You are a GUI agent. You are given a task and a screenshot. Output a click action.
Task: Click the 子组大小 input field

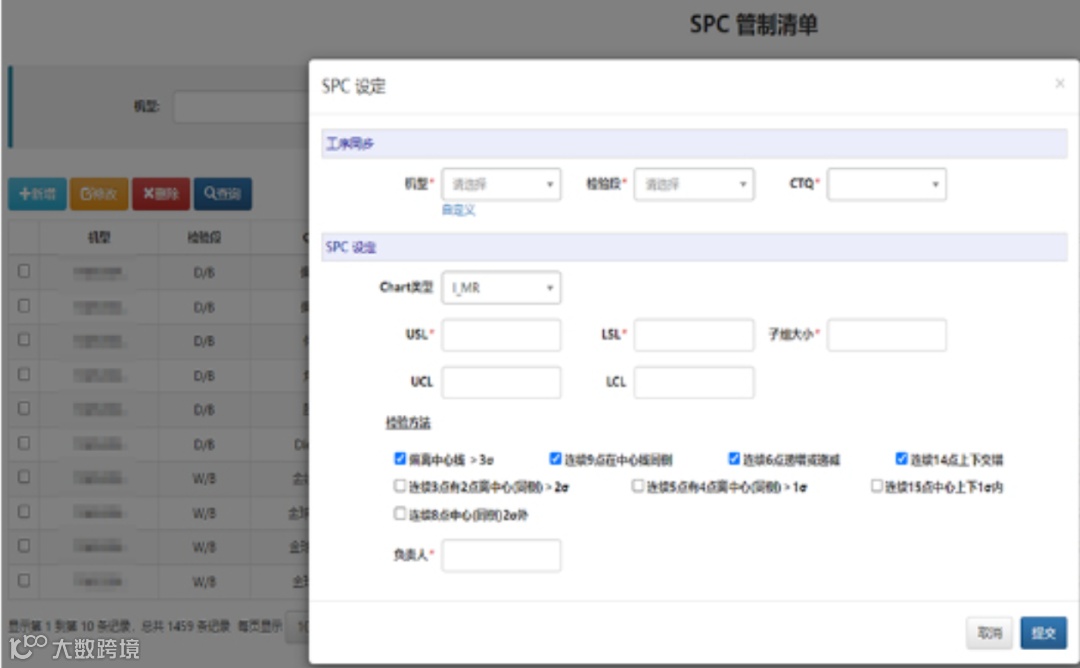886,335
